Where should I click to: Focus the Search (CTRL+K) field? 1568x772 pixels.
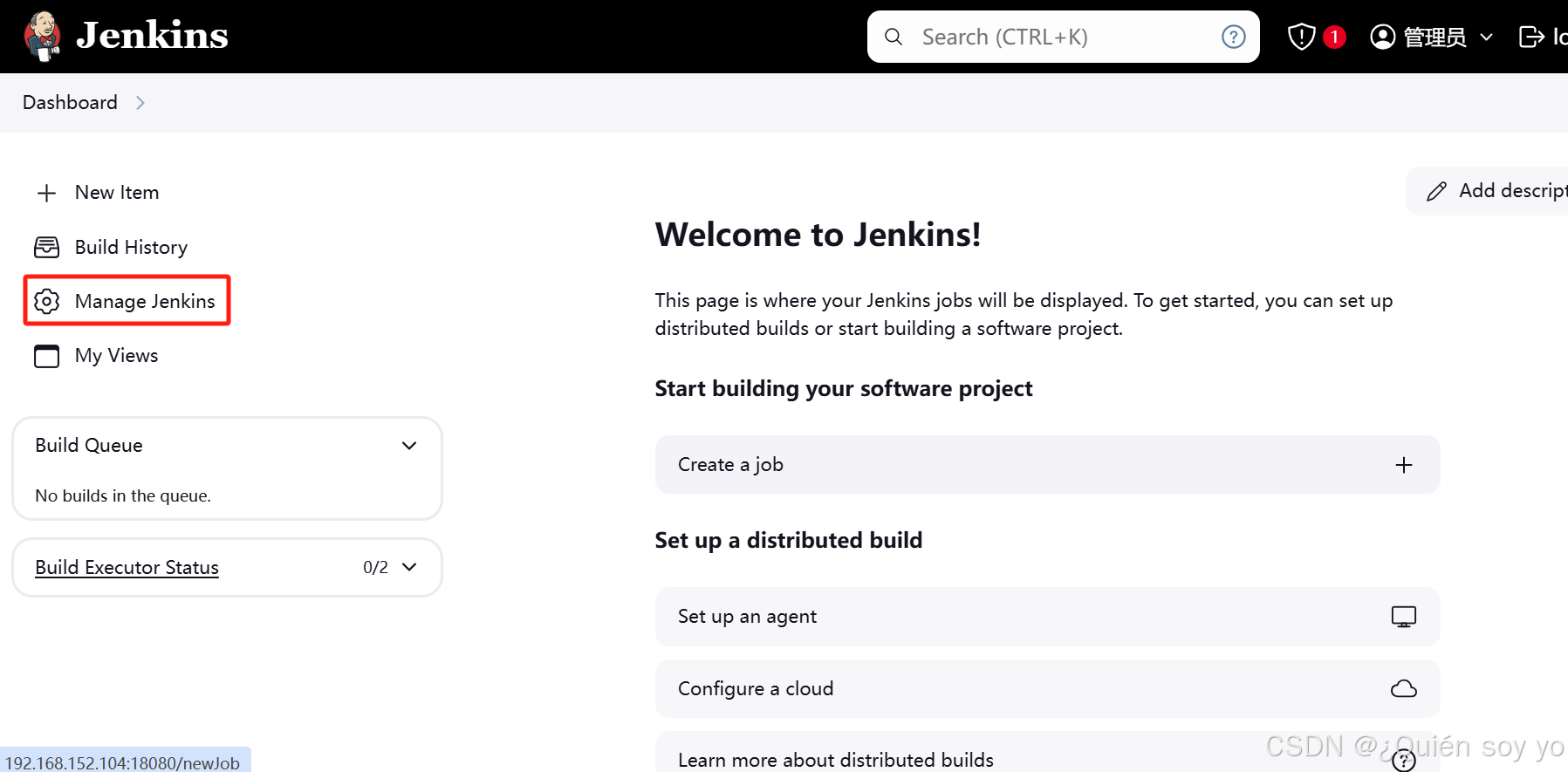click(x=1063, y=37)
